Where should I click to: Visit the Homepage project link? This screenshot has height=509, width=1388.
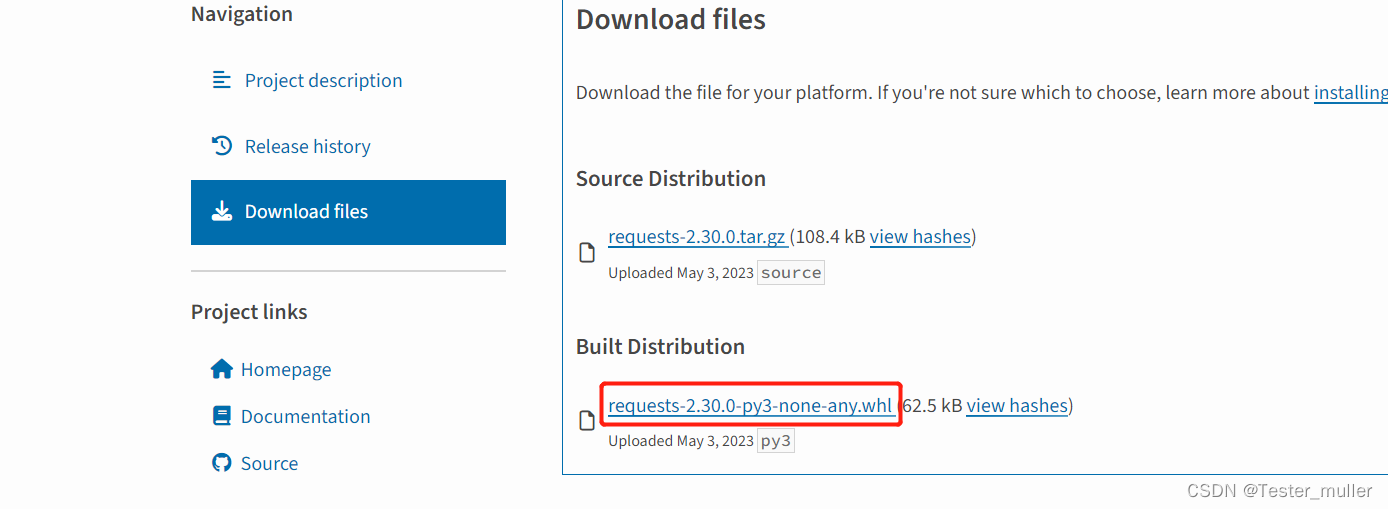coord(286,370)
